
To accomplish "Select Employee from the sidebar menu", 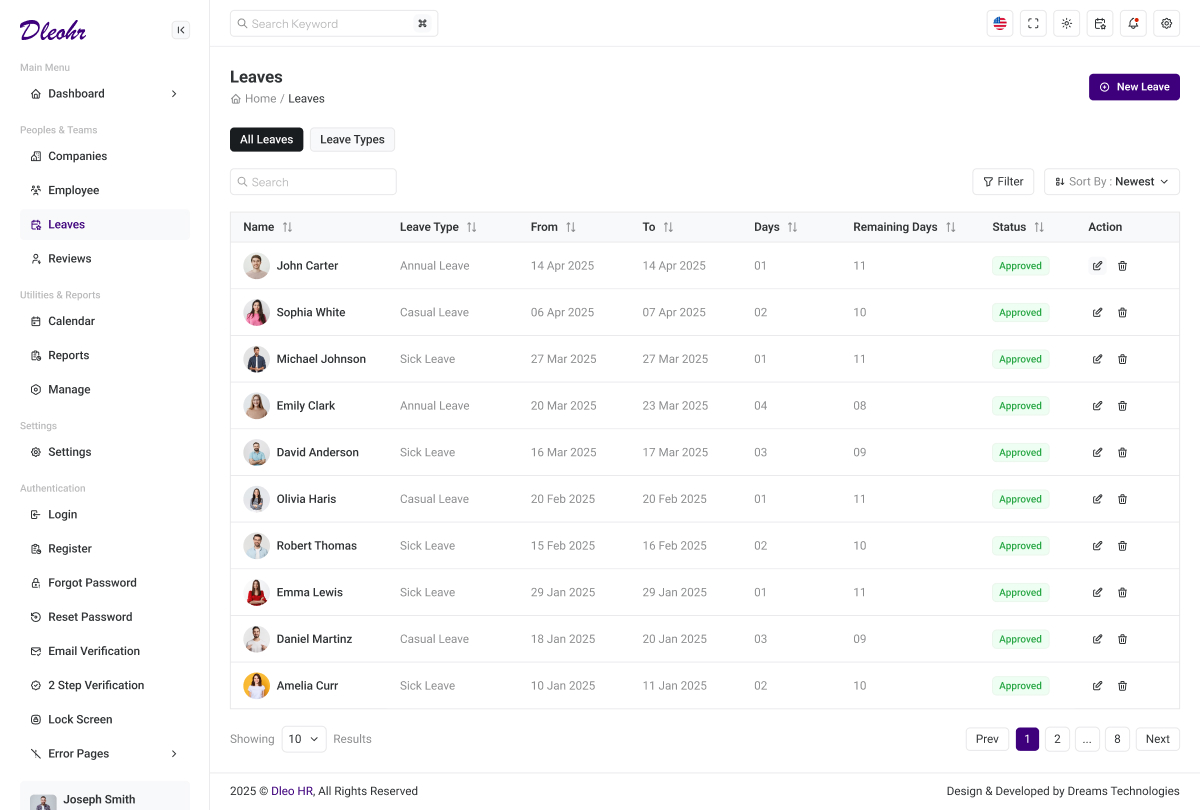I will click(x=73, y=190).
